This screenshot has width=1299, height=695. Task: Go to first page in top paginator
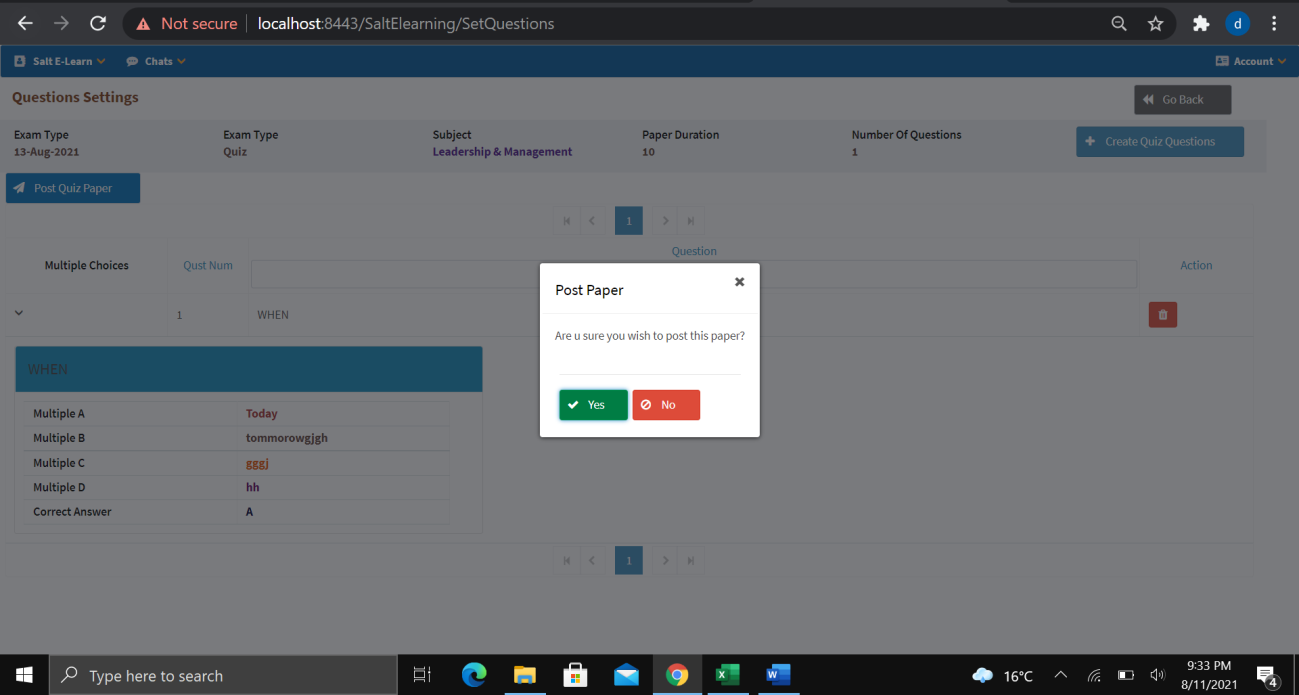point(567,221)
